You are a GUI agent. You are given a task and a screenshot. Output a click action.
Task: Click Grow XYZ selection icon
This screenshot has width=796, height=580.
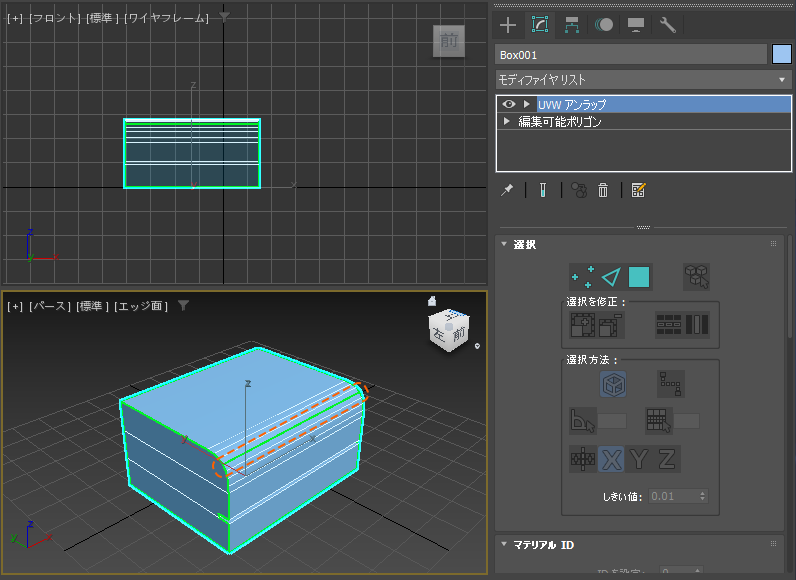point(583,325)
